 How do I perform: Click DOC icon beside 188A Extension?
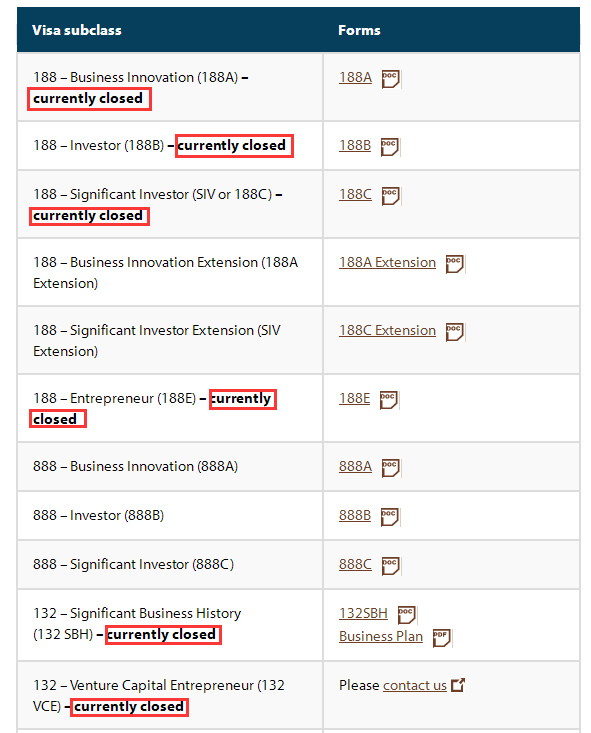tap(454, 264)
